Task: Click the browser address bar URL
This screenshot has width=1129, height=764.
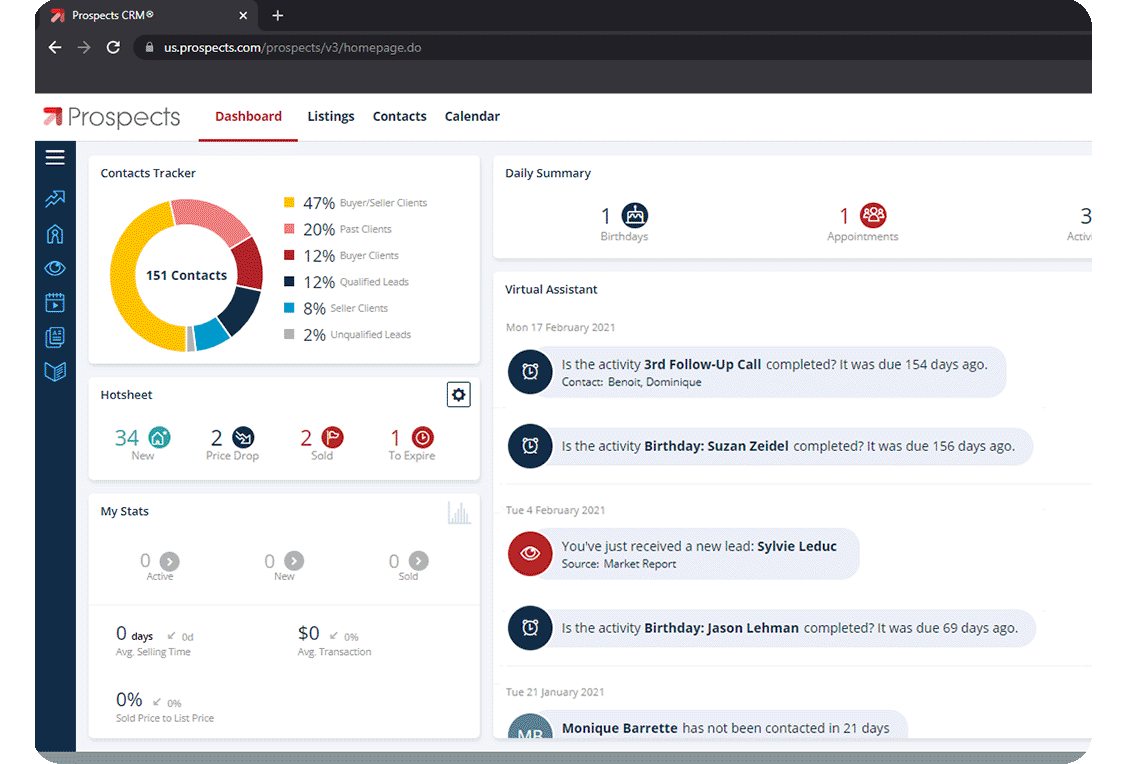Action: [292, 48]
